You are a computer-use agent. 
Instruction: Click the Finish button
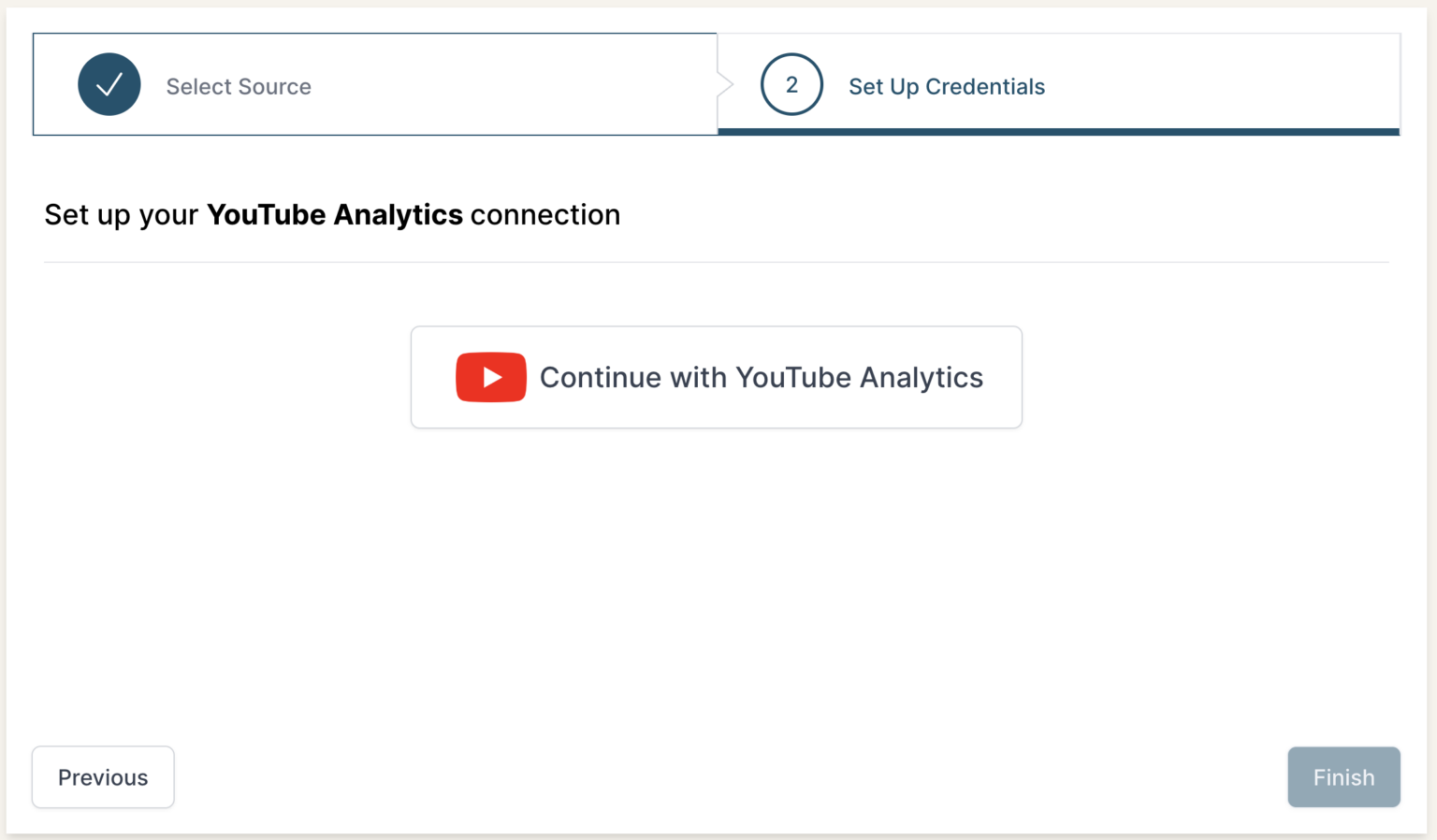1343,776
